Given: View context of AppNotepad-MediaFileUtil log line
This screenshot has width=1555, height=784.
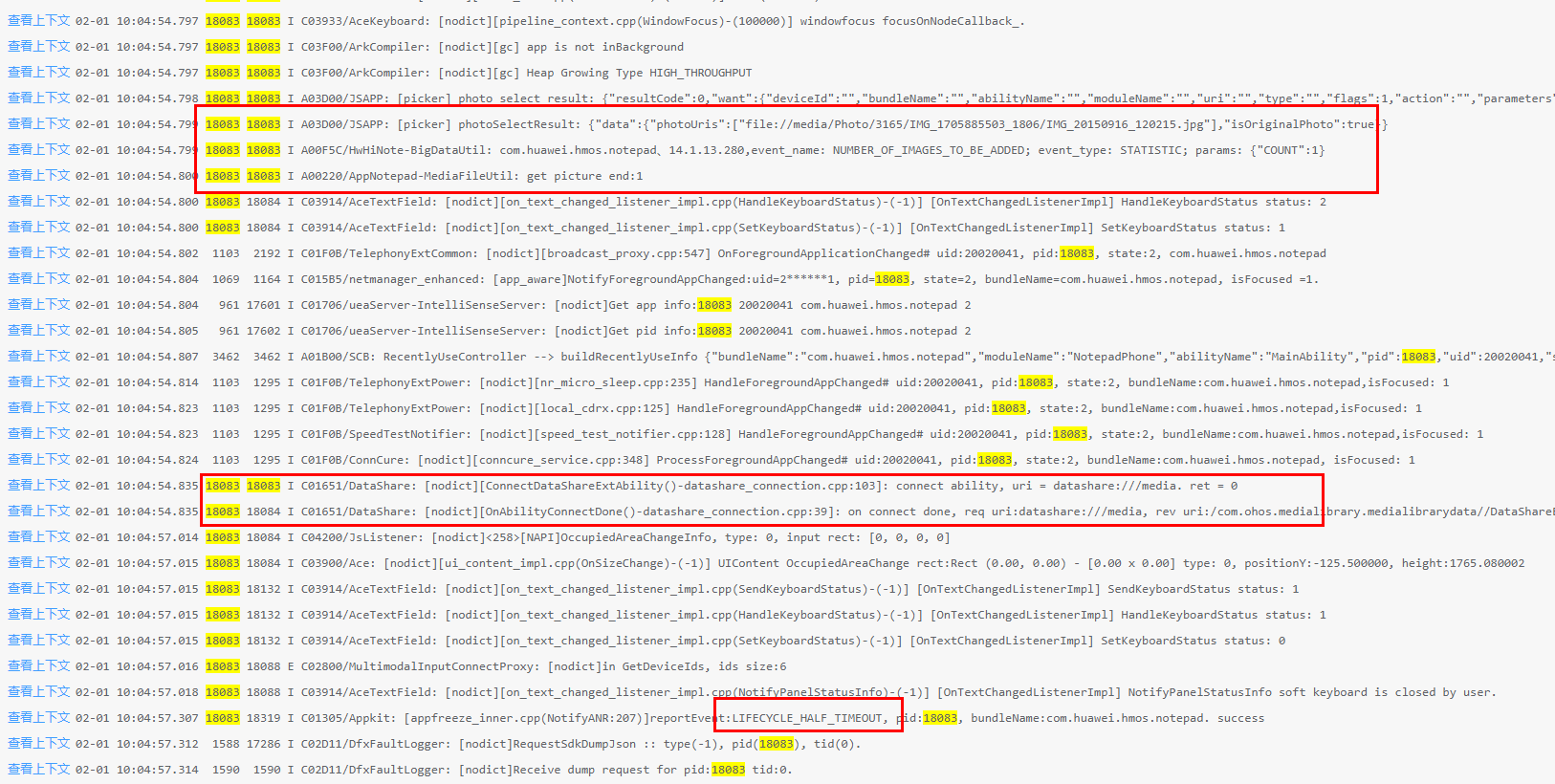Looking at the screenshot, I should coord(38,175).
